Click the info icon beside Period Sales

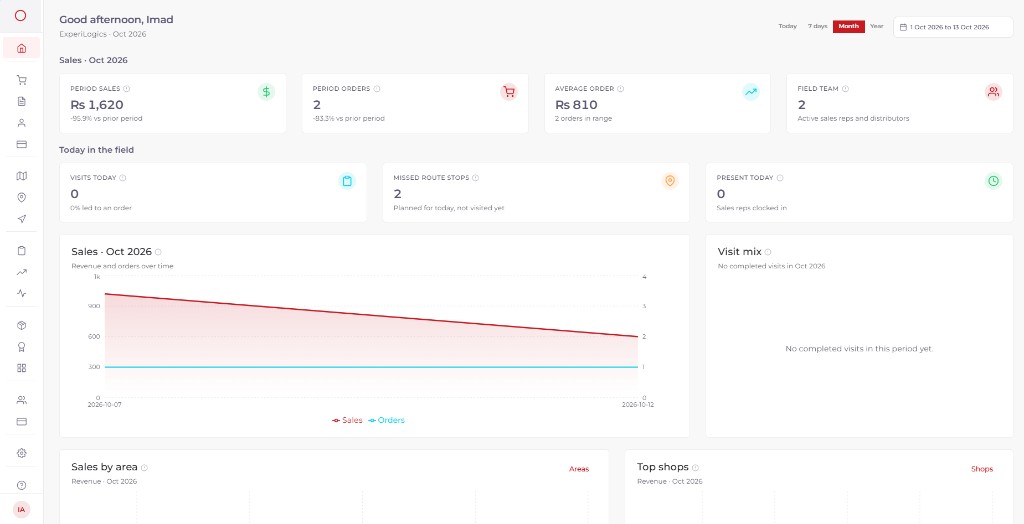pos(127,89)
